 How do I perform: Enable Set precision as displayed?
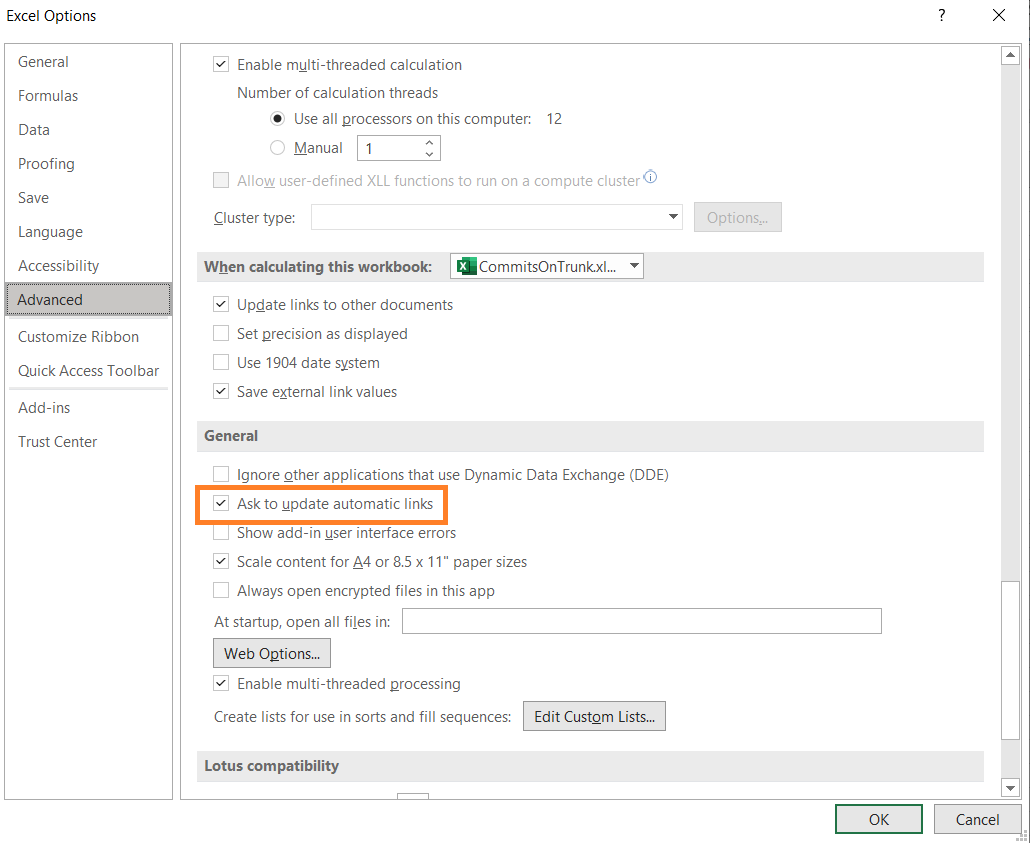pos(221,334)
